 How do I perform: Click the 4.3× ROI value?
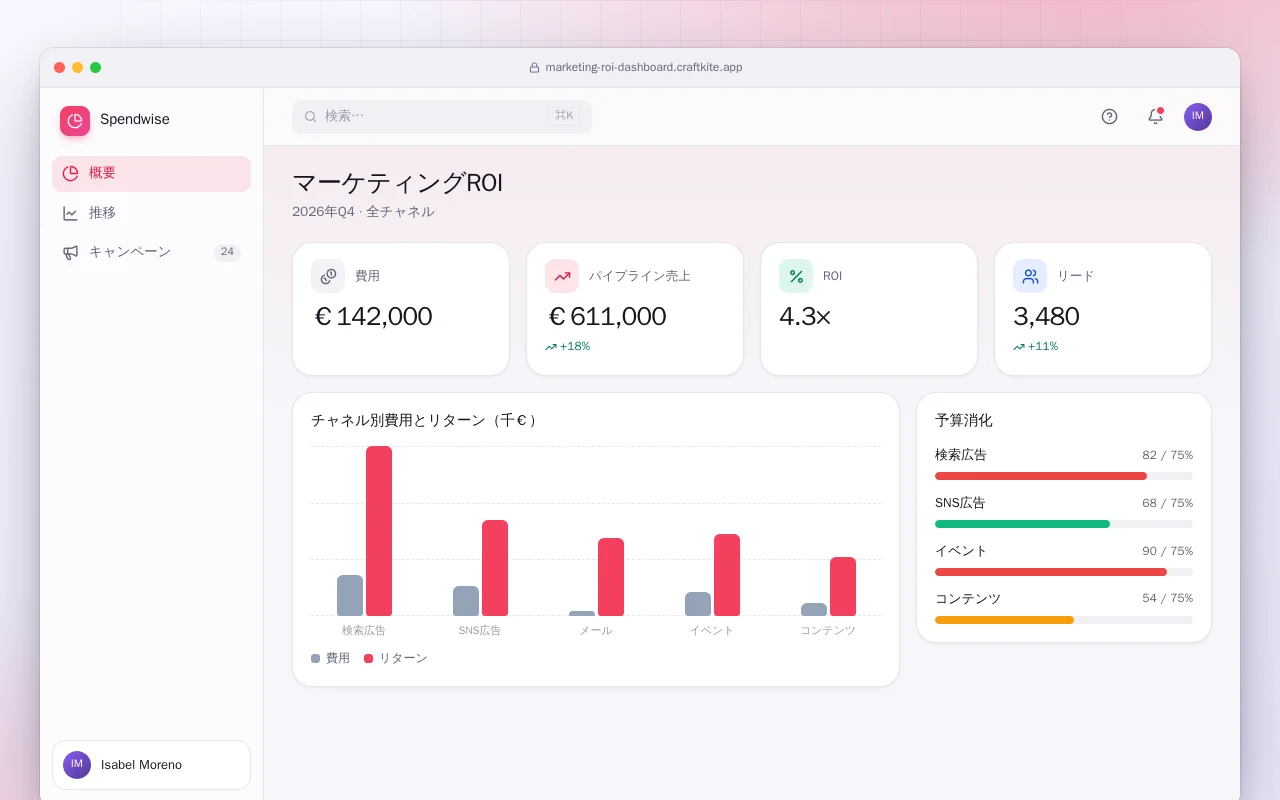point(805,317)
